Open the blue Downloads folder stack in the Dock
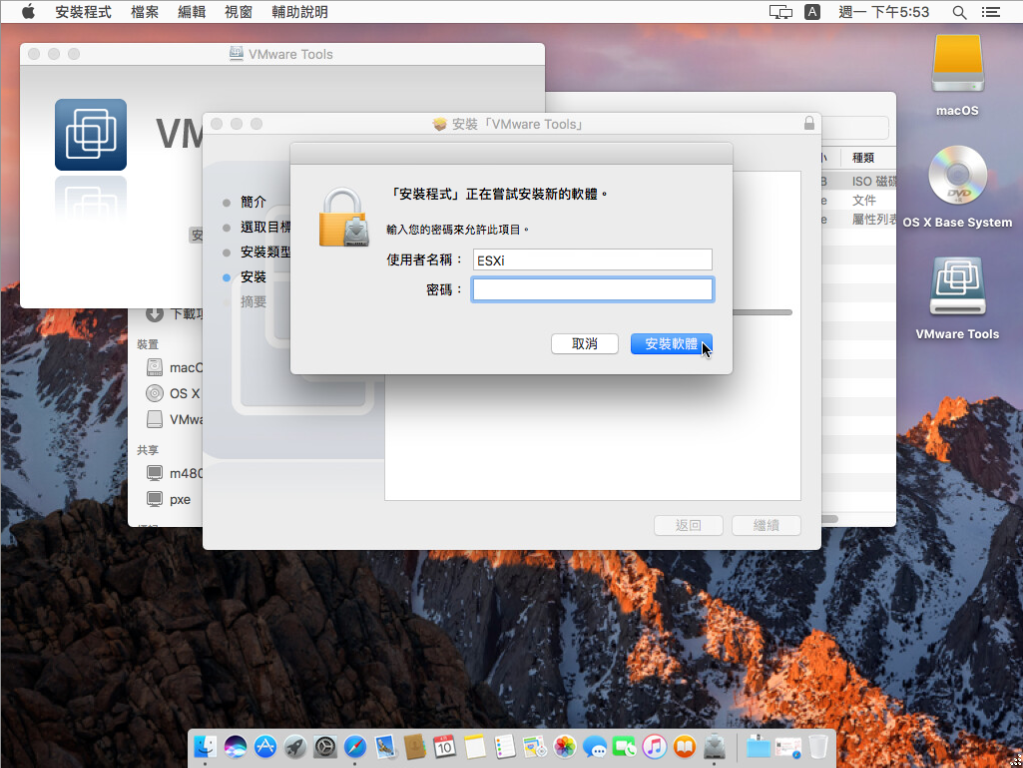The width and height of the screenshot is (1023, 768). coord(758,746)
